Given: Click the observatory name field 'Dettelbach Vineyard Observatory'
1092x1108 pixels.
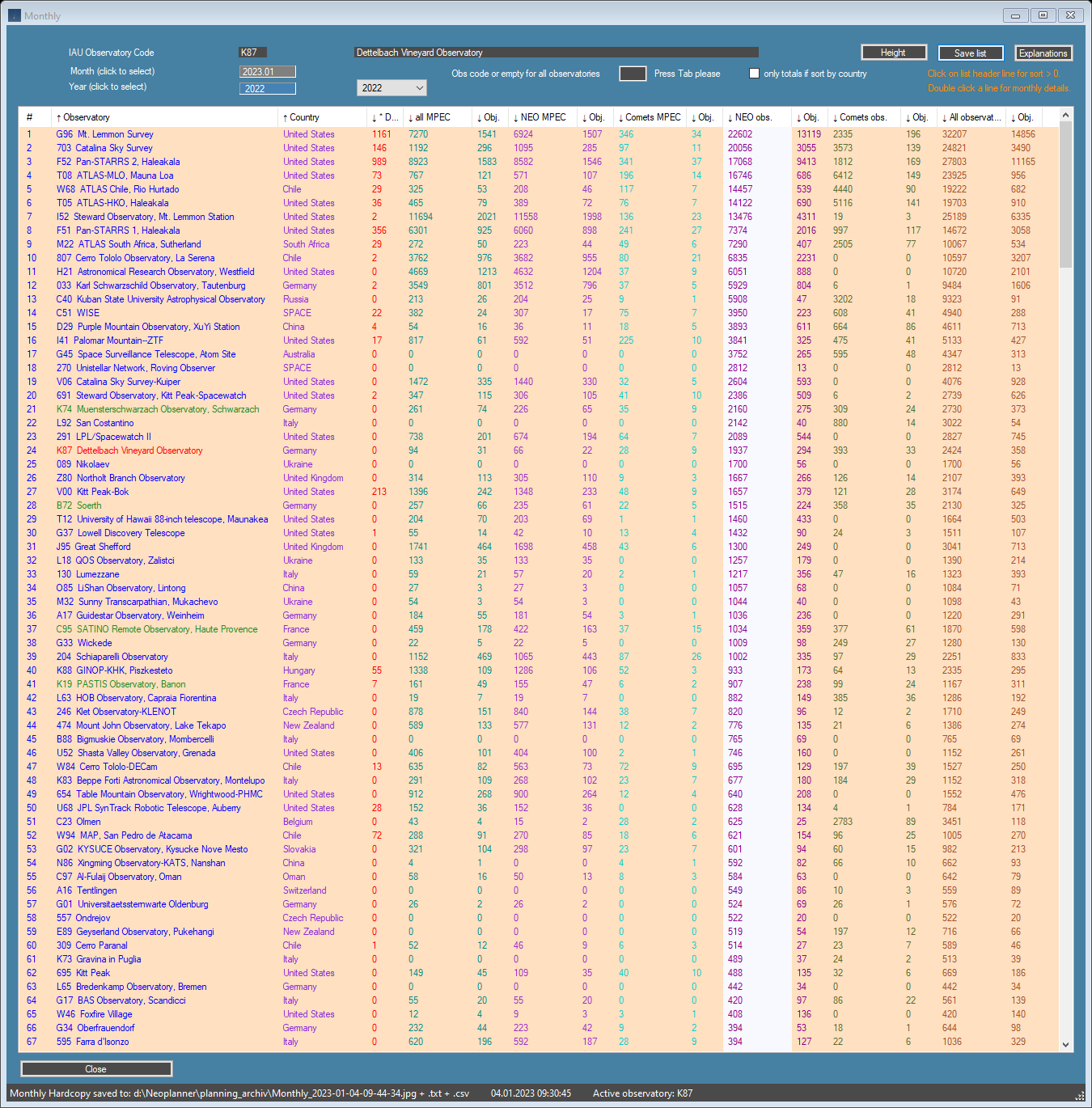Looking at the screenshot, I should [x=557, y=53].
